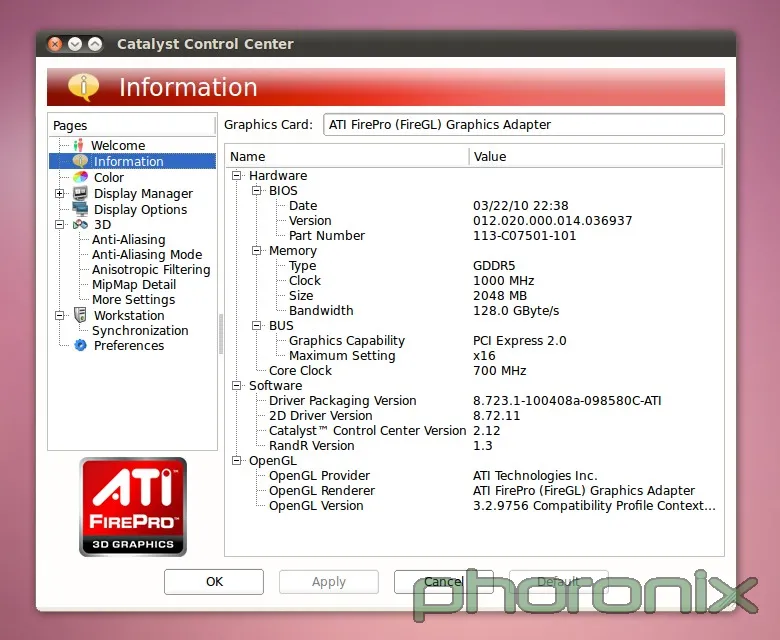Click the 3D glasses icon

(x=80, y=224)
